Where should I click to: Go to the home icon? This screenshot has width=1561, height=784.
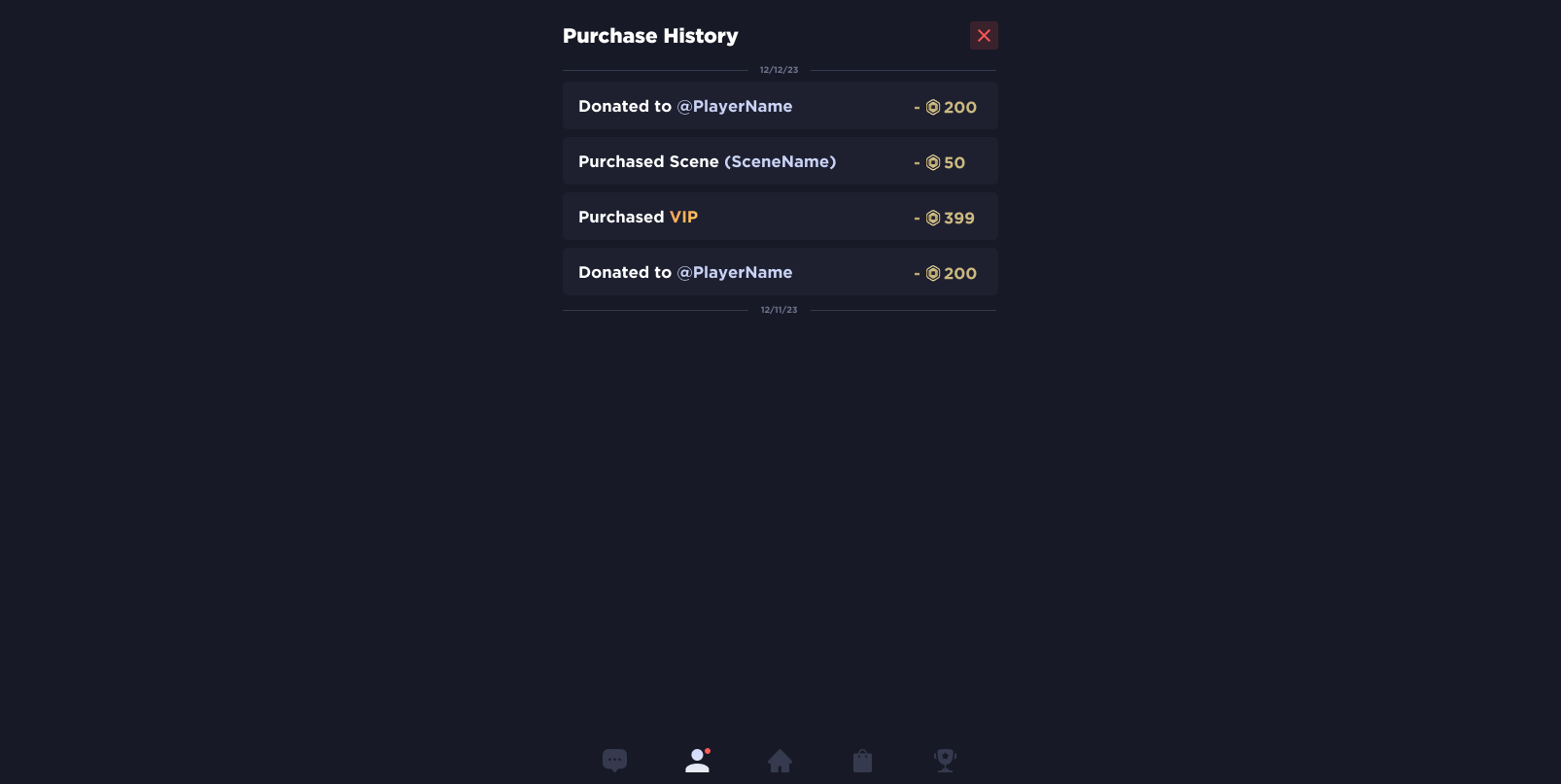coord(780,761)
